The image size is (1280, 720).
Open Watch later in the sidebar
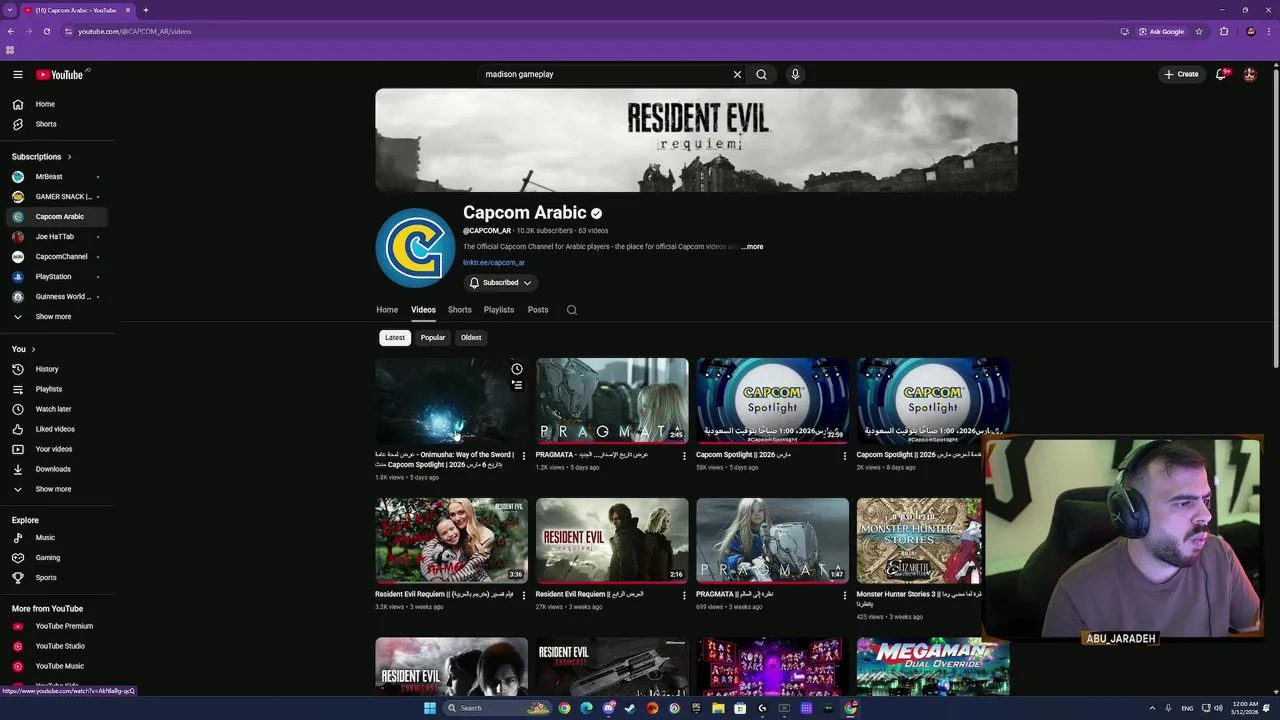[57, 409]
